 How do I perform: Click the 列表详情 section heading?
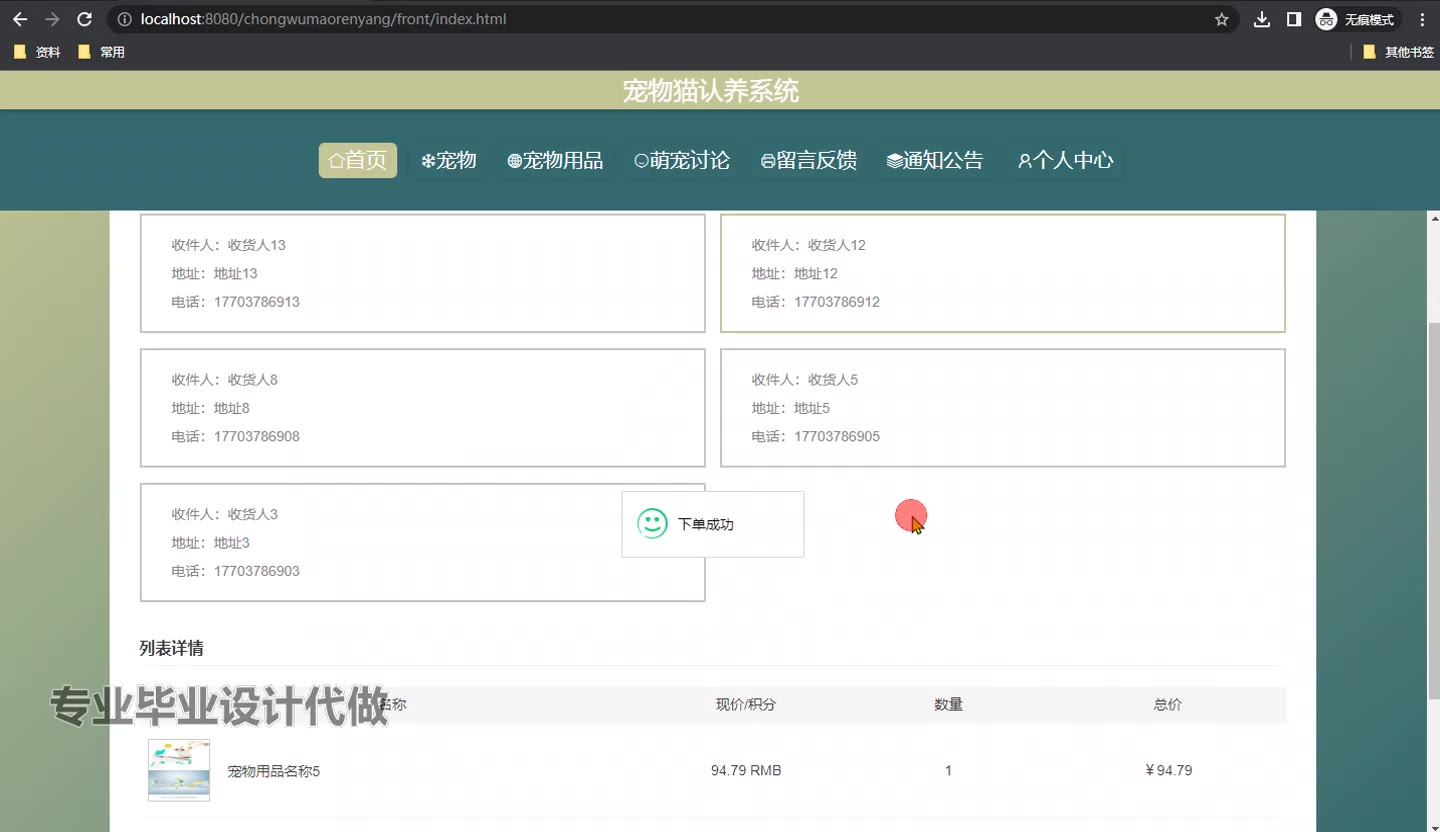pyautogui.click(x=171, y=648)
